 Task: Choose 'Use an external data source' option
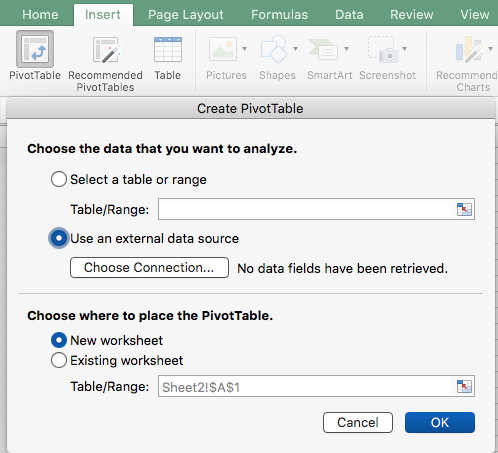coord(59,238)
